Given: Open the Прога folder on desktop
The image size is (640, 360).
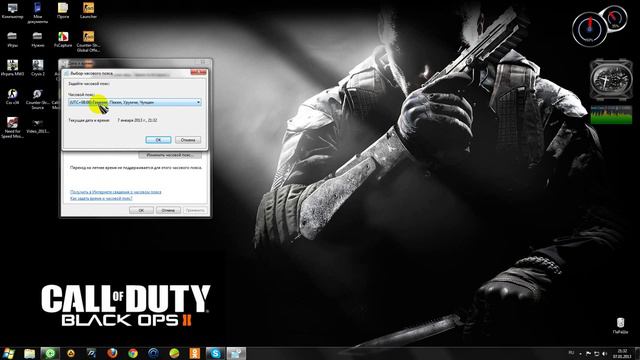Looking at the screenshot, I should click(63, 11).
